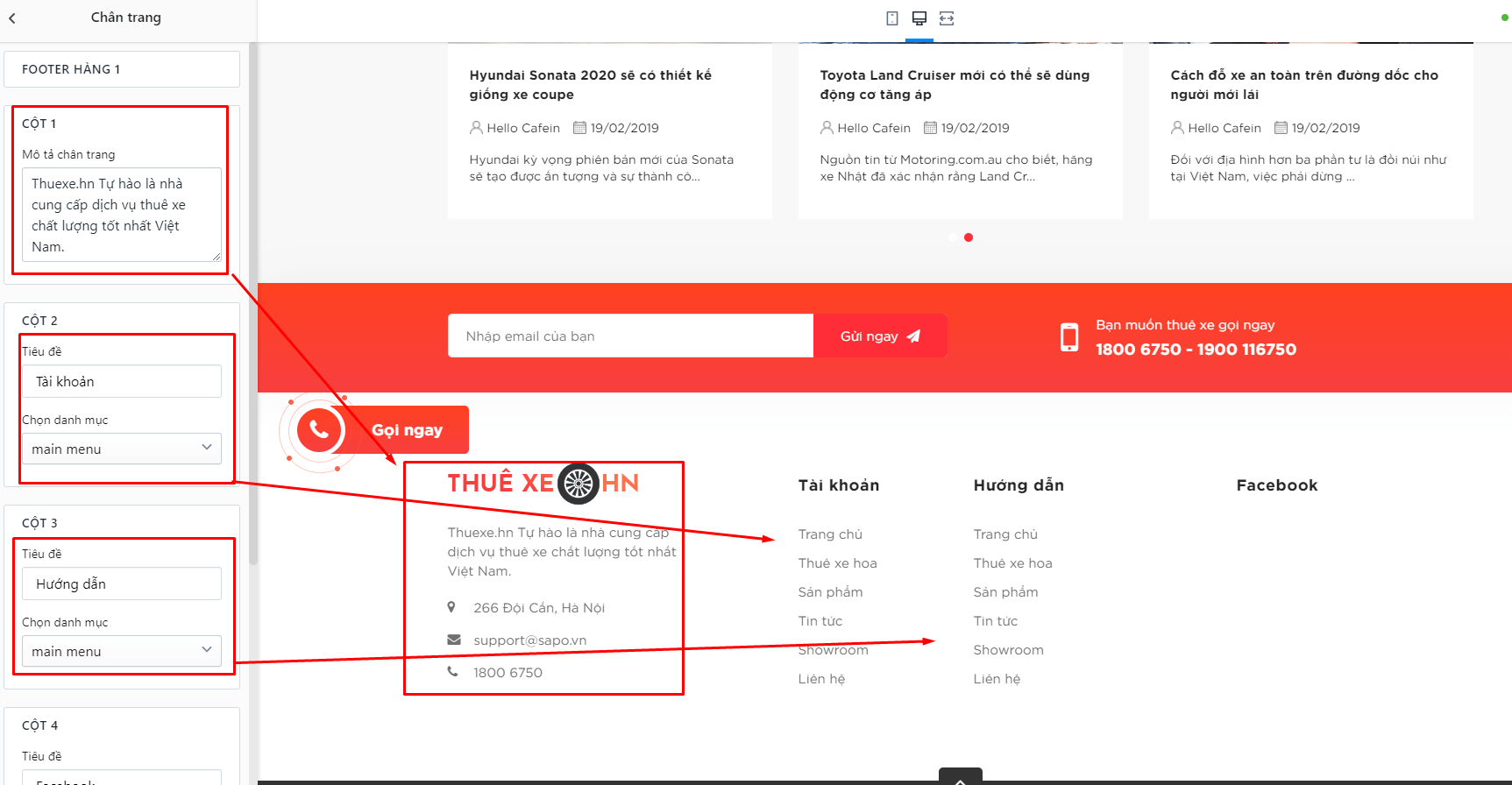Open Hyundai Sonata 2020 article title

(591, 85)
